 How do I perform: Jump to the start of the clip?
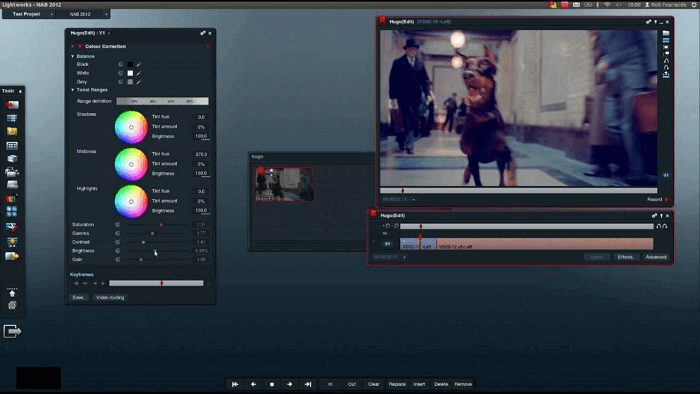tap(235, 384)
